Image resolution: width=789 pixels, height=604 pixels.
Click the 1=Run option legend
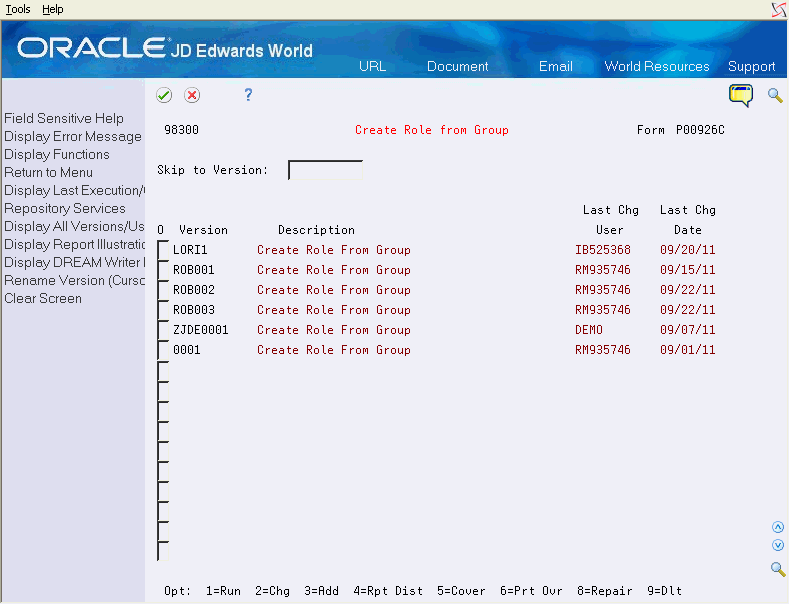coord(223,591)
